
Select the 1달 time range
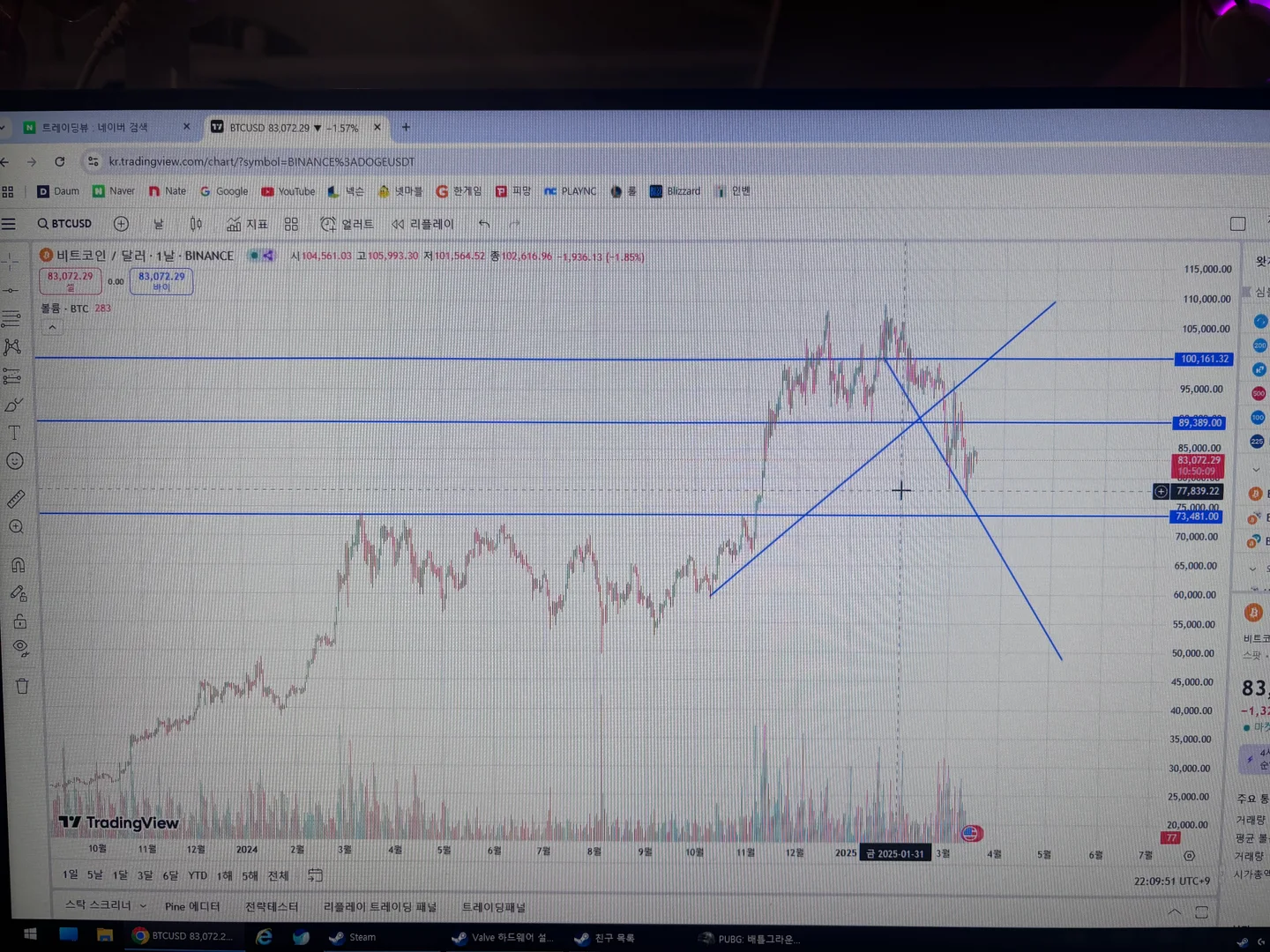pyautogui.click(x=120, y=874)
